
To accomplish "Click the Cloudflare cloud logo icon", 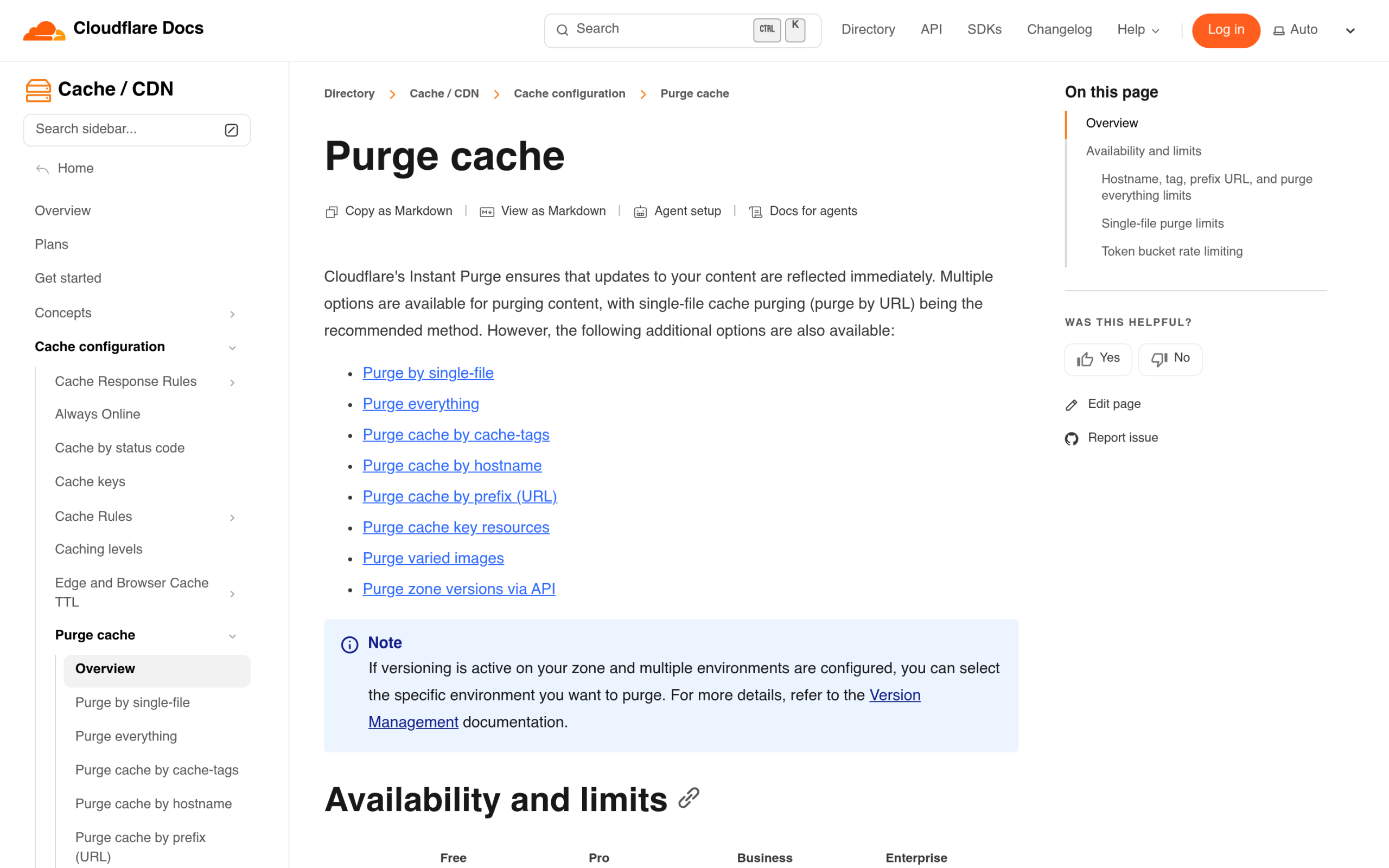I will point(44,30).
